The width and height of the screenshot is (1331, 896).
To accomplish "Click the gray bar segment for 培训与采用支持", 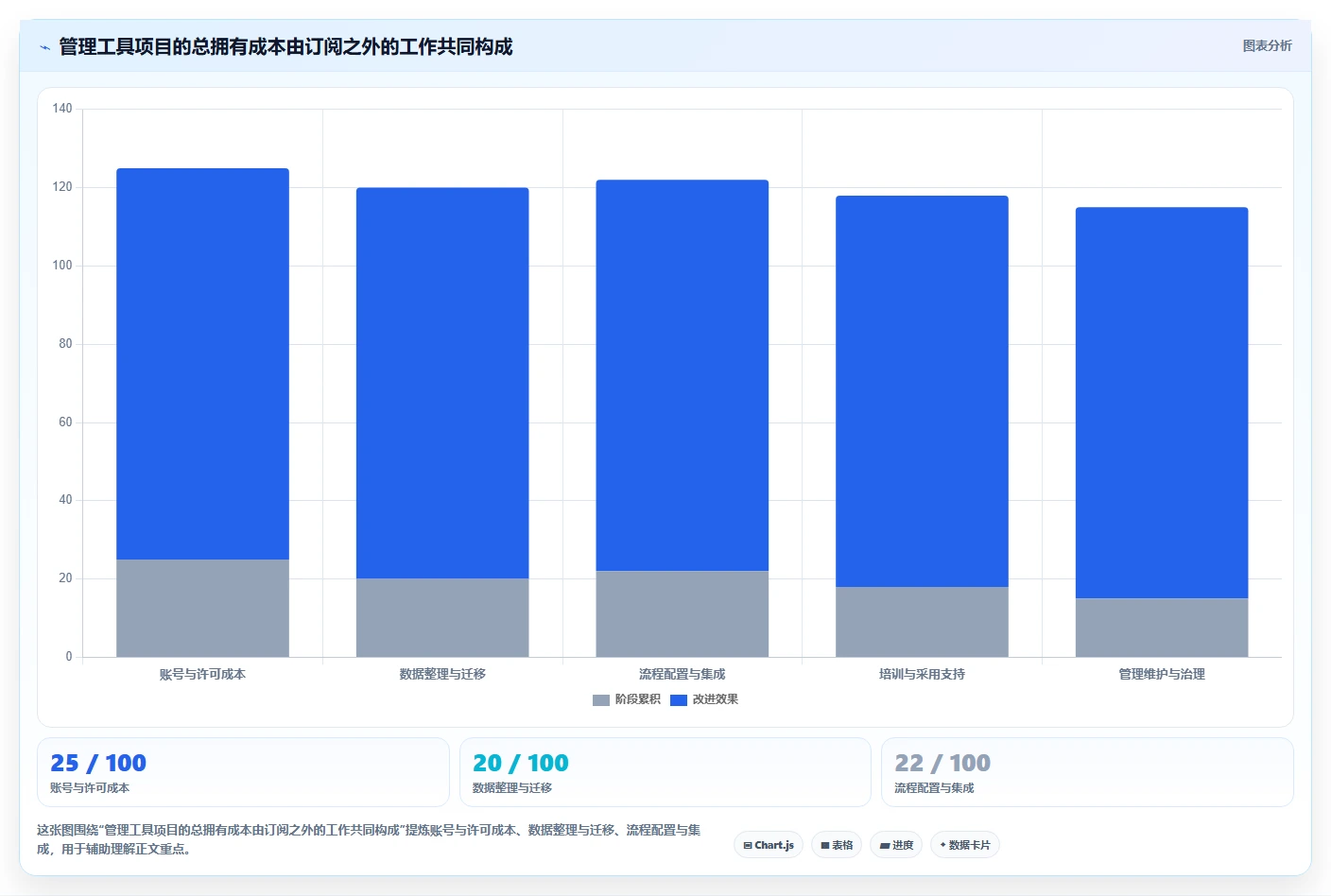I will click(922, 622).
